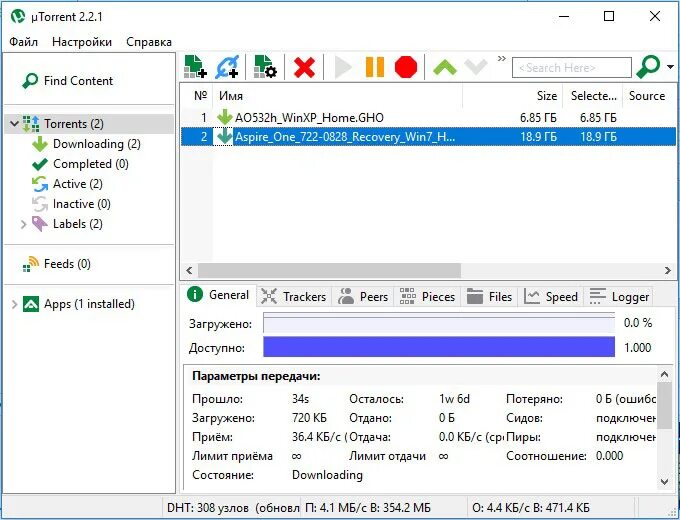Select torrent AO532h_WinXP_Home.GHO
Image resolution: width=680 pixels, height=520 pixels.
click(x=428, y=118)
